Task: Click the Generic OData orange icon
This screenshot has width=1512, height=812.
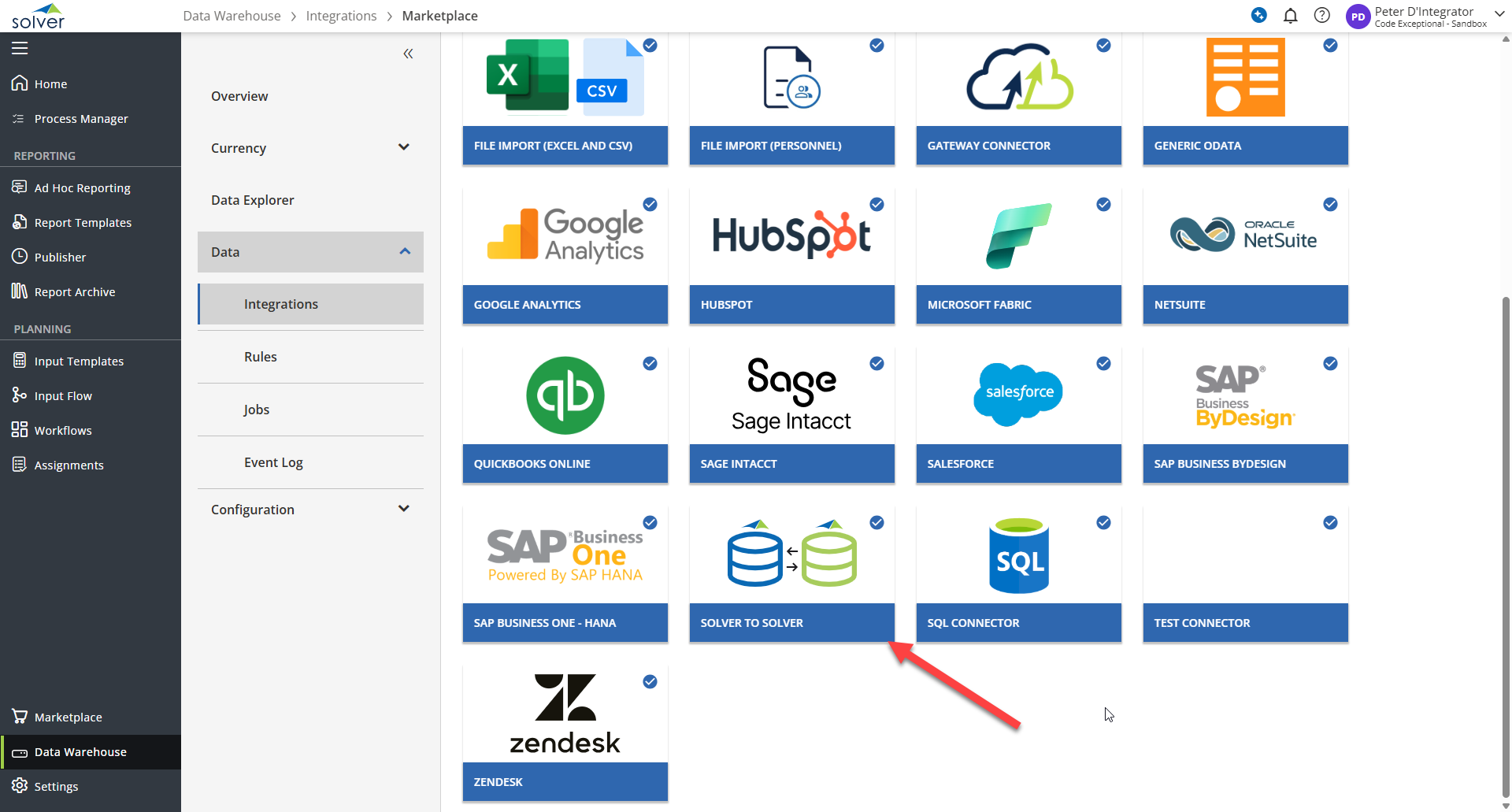Action: [1245, 77]
